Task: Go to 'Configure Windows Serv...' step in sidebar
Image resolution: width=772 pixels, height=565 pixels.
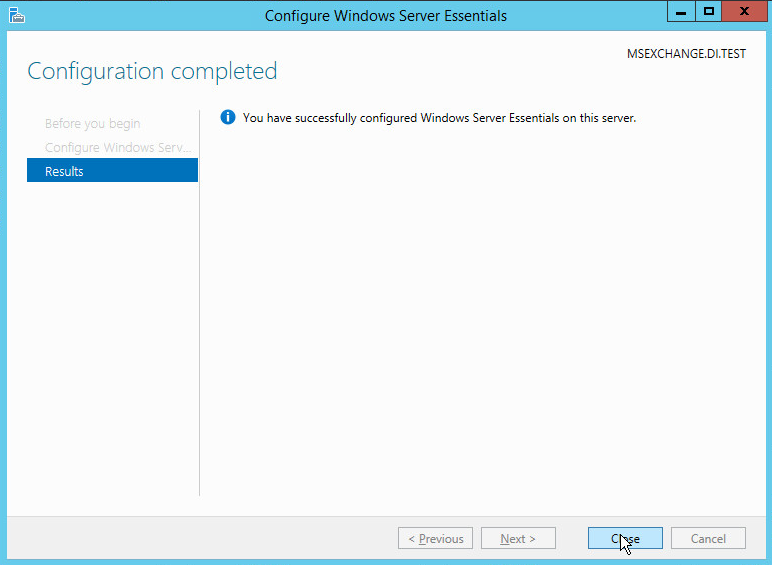Action: tap(117, 148)
